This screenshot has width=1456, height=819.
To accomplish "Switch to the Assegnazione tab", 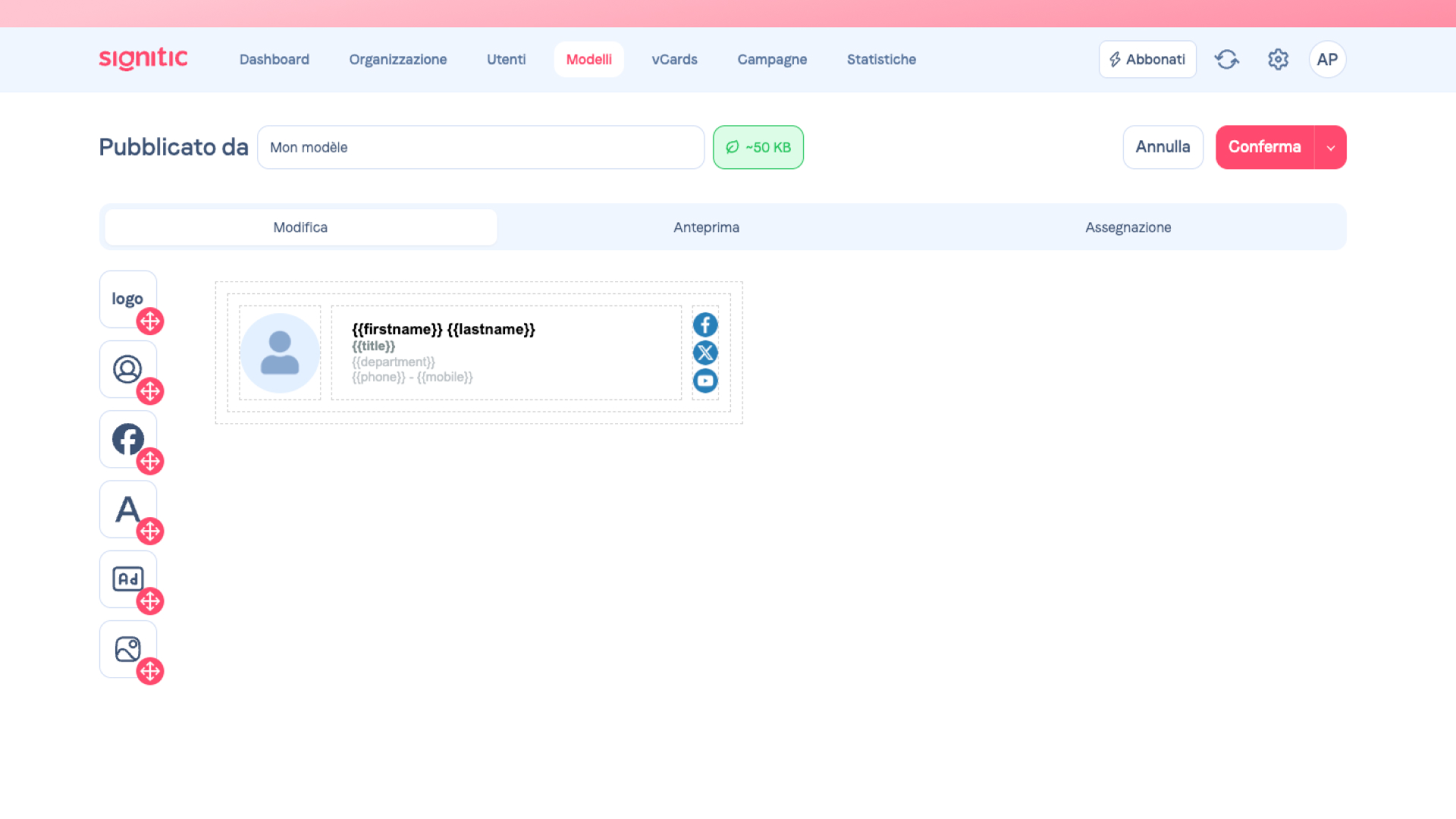I will pos(1128,227).
